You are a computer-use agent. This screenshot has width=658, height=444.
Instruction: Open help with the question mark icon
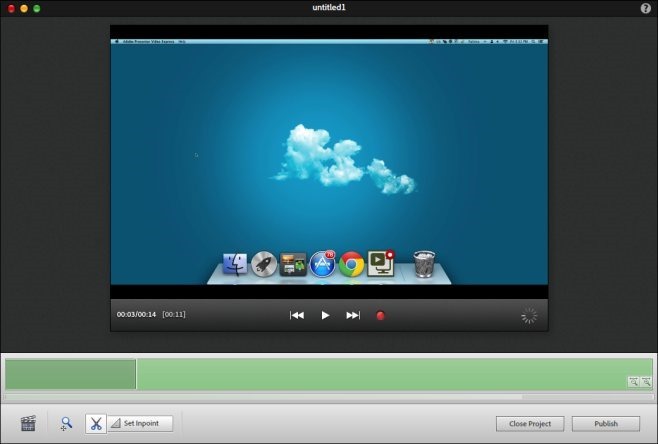[645, 8]
